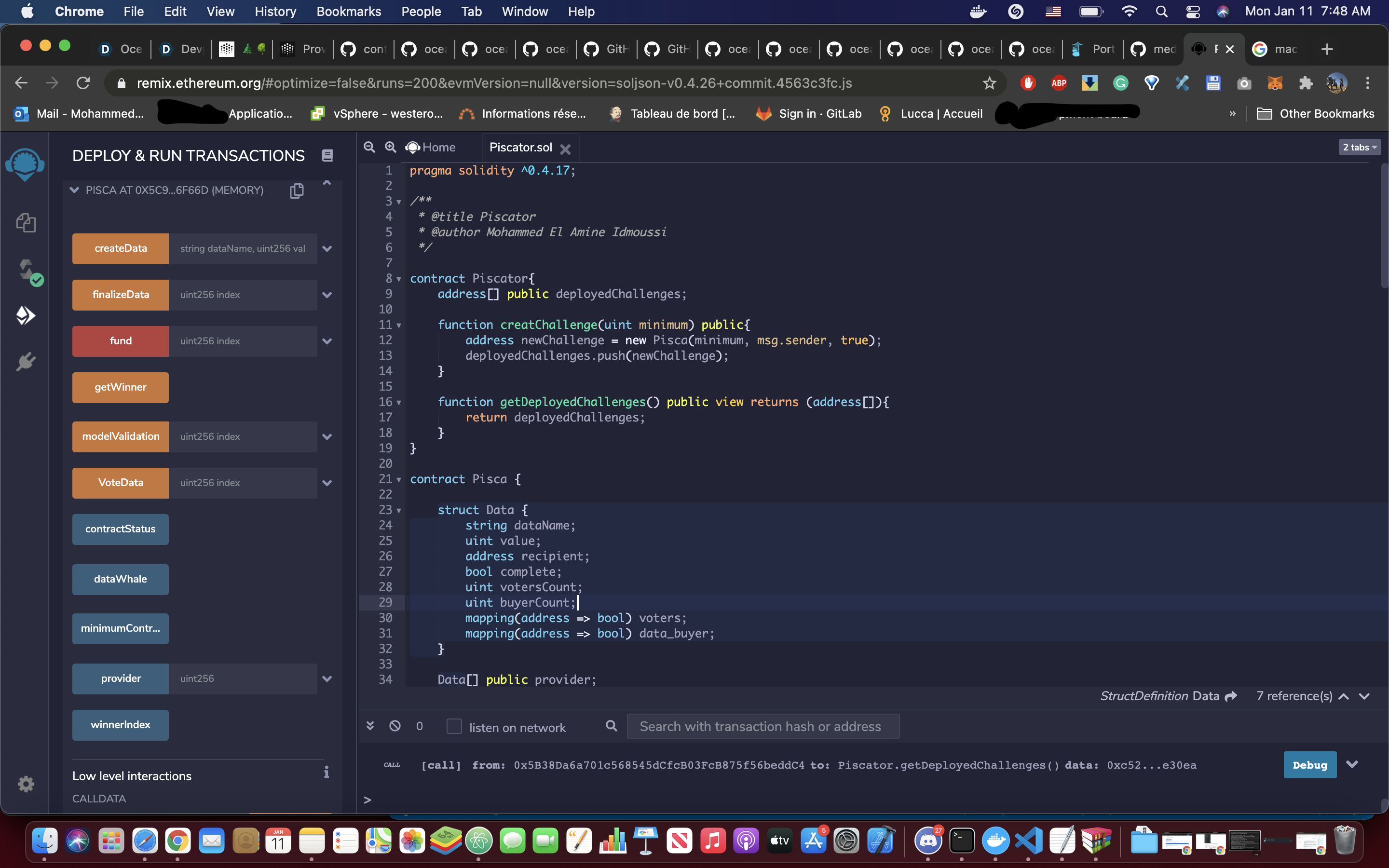Open the File Explorers sidebar icon
Screen dimensions: 1389x868
pyautogui.click(x=26, y=223)
